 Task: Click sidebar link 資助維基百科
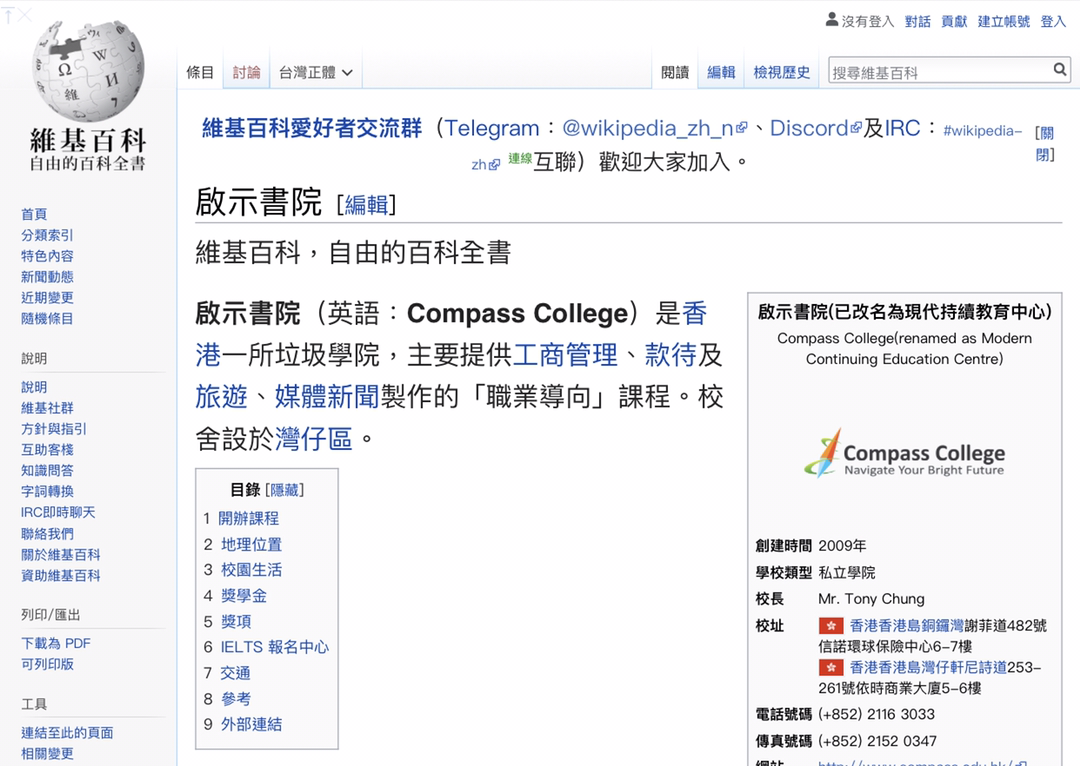[61, 575]
